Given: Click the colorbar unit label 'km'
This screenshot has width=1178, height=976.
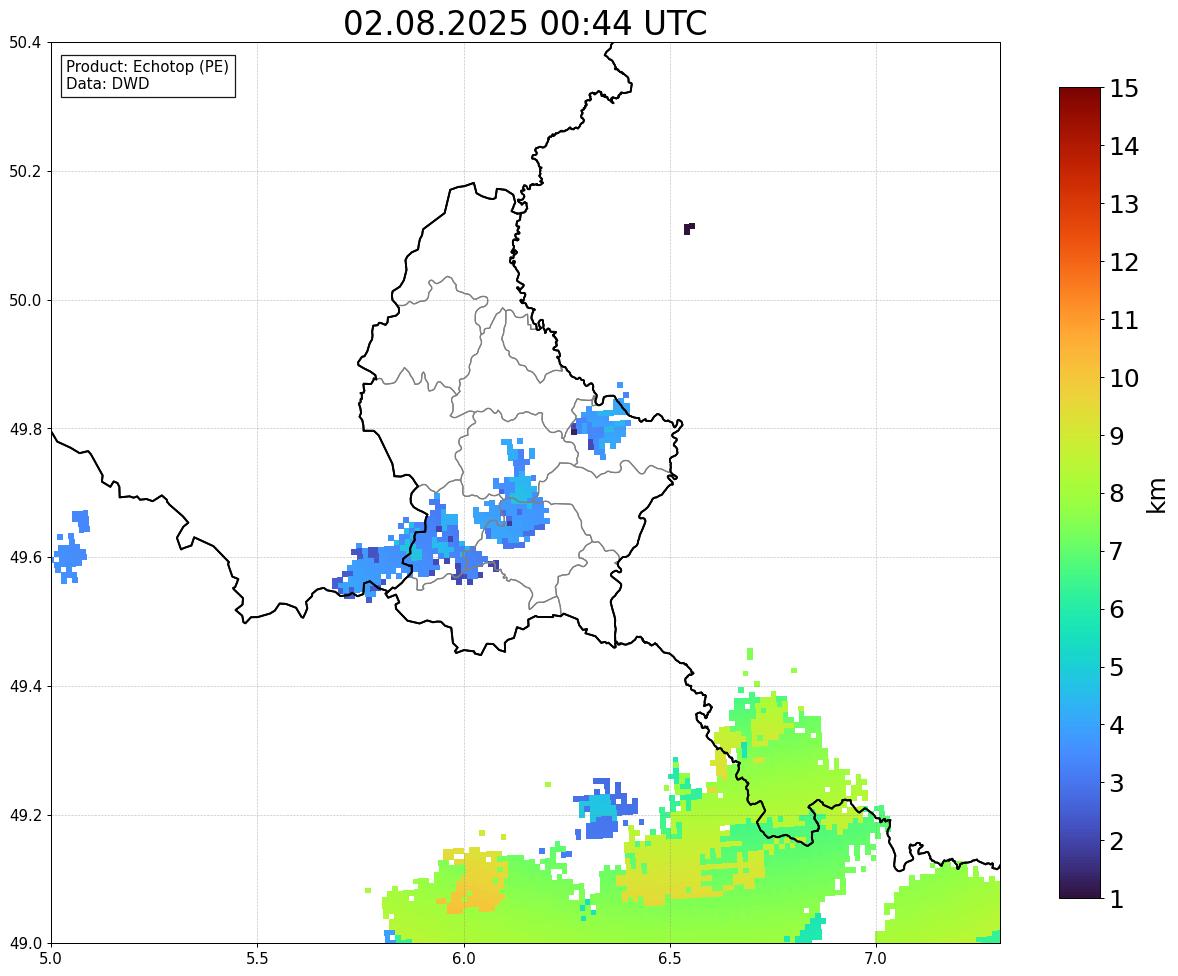Looking at the screenshot, I should tap(1157, 496).
